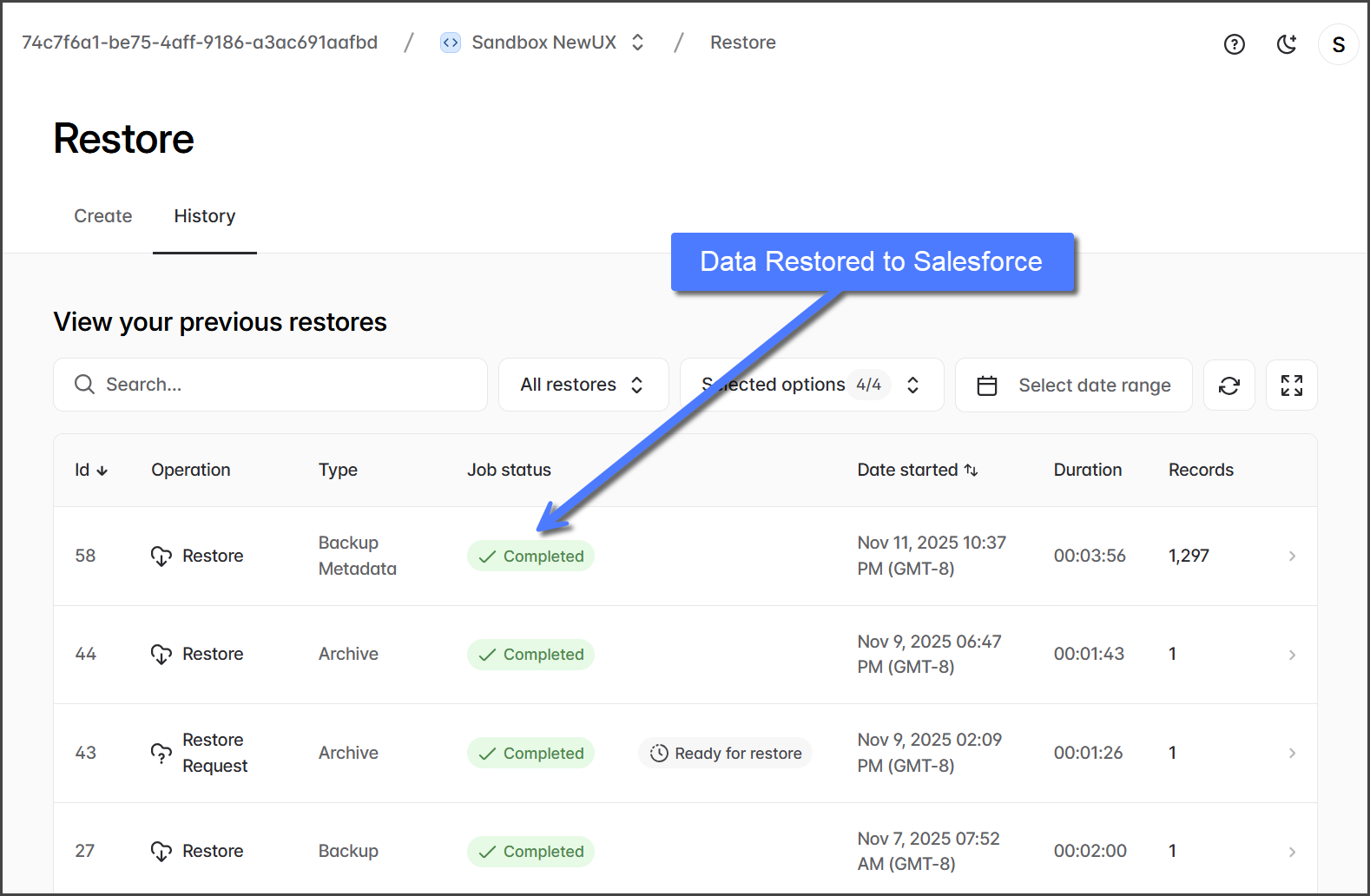Image resolution: width=1370 pixels, height=896 pixels.
Task: Click the organization ID breadcrumb link
Action: pyautogui.click(x=200, y=43)
